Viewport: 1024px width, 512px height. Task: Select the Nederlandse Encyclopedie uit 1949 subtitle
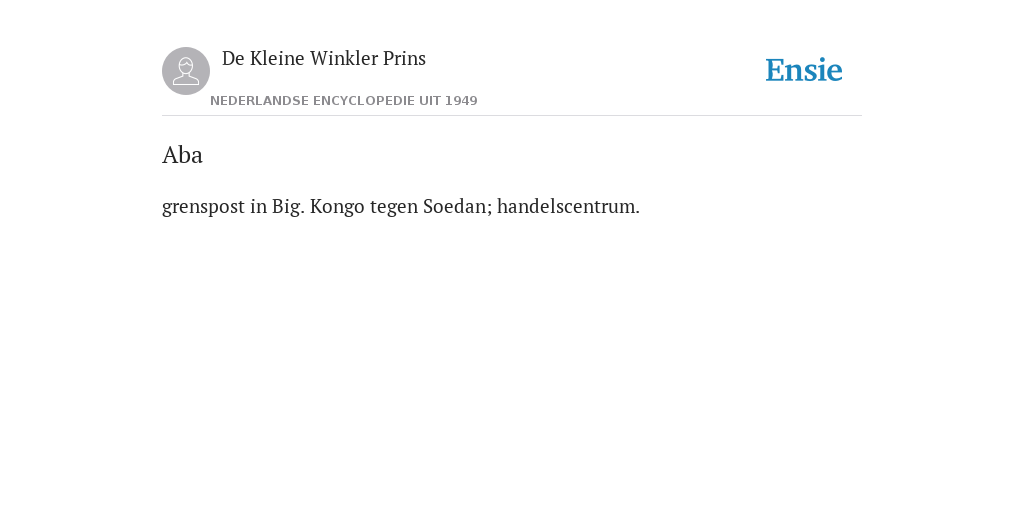pyautogui.click(x=344, y=101)
